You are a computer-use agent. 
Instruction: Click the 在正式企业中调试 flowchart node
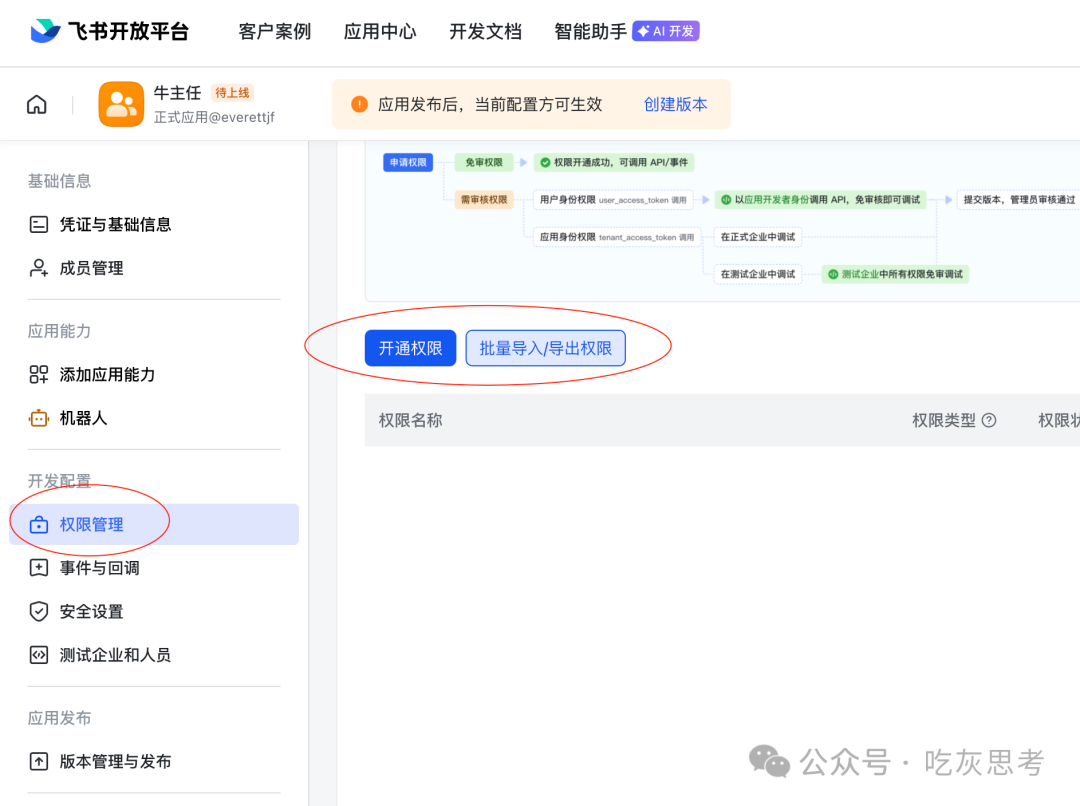click(x=758, y=237)
